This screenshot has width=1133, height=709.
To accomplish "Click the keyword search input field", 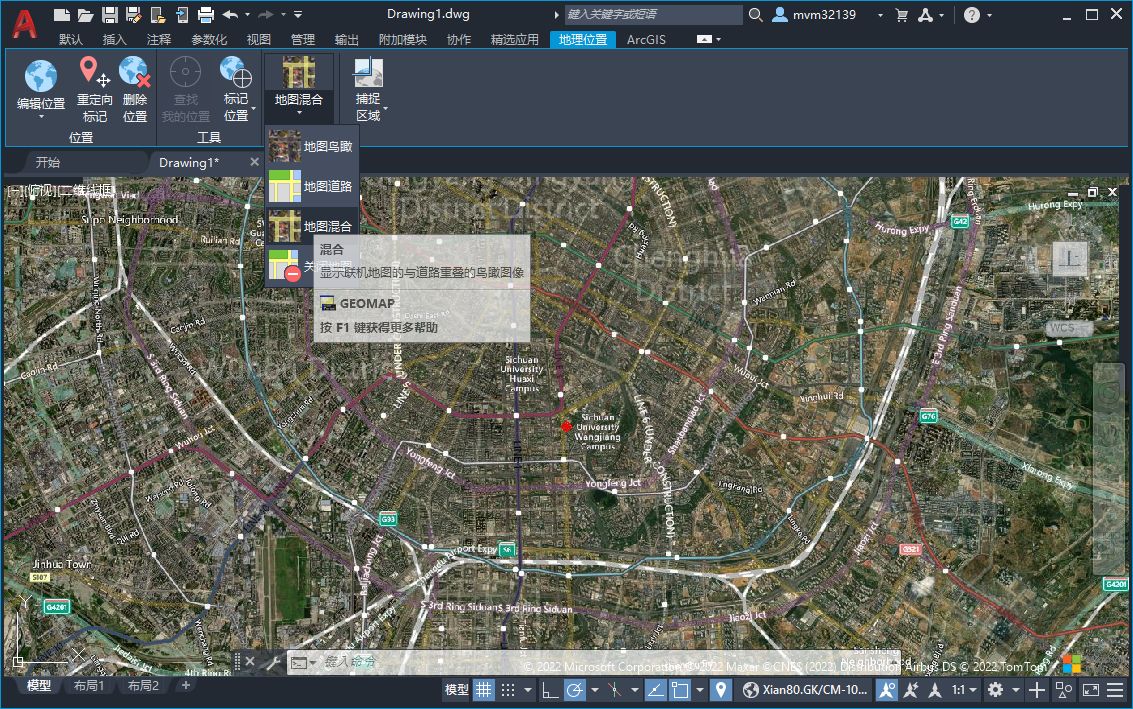I will click(x=653, y=15).
